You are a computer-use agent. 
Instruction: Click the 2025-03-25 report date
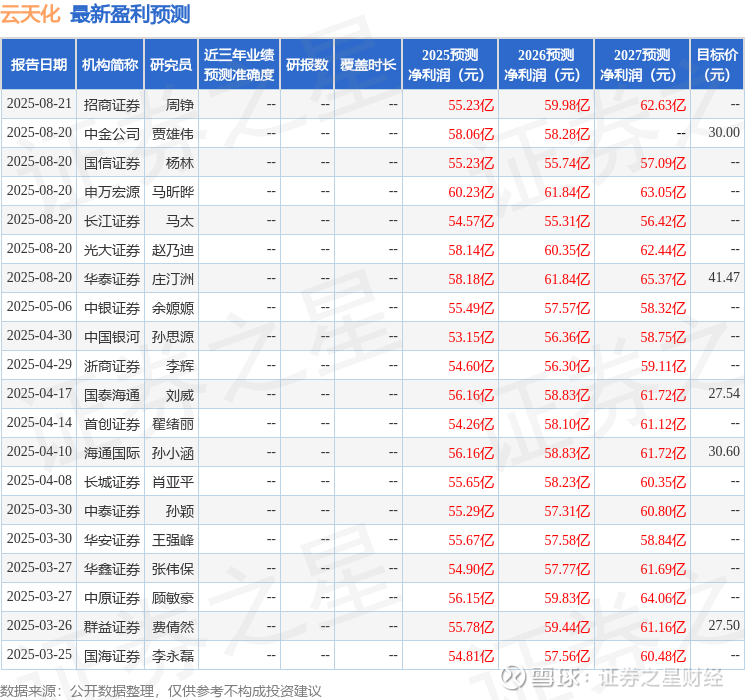click(39, 654)
